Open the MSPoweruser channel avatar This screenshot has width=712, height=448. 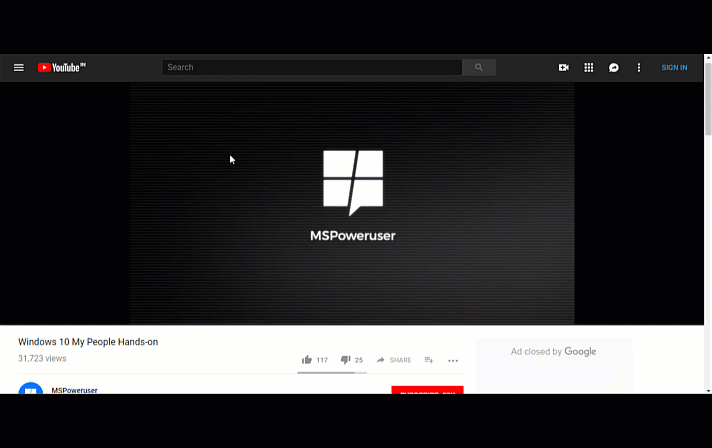pos(30,389)
